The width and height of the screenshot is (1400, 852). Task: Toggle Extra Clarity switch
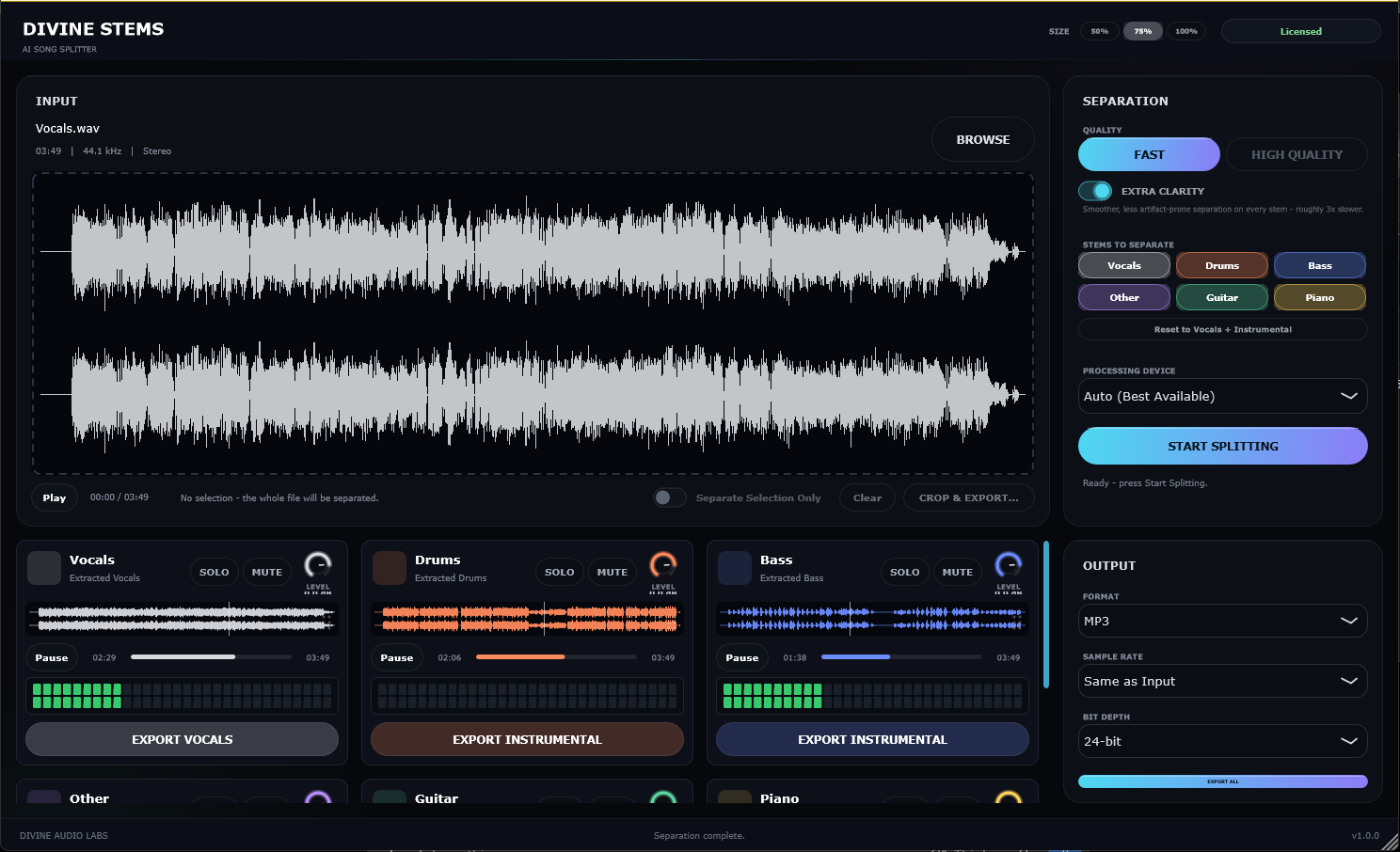click(x=1095, y=191)
